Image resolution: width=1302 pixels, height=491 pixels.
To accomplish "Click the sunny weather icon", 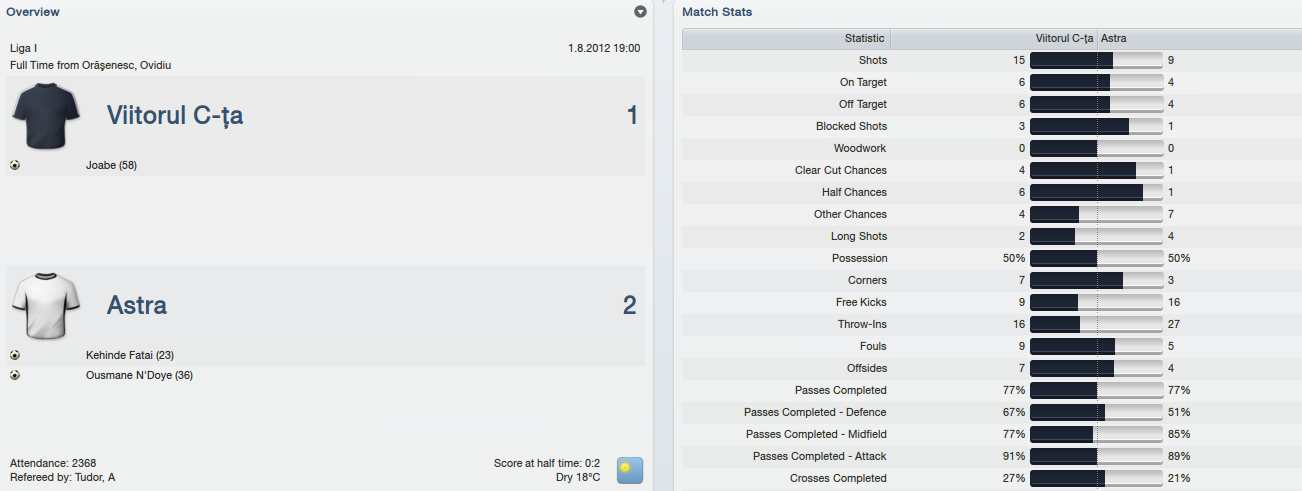I will [x=630, y=471].
